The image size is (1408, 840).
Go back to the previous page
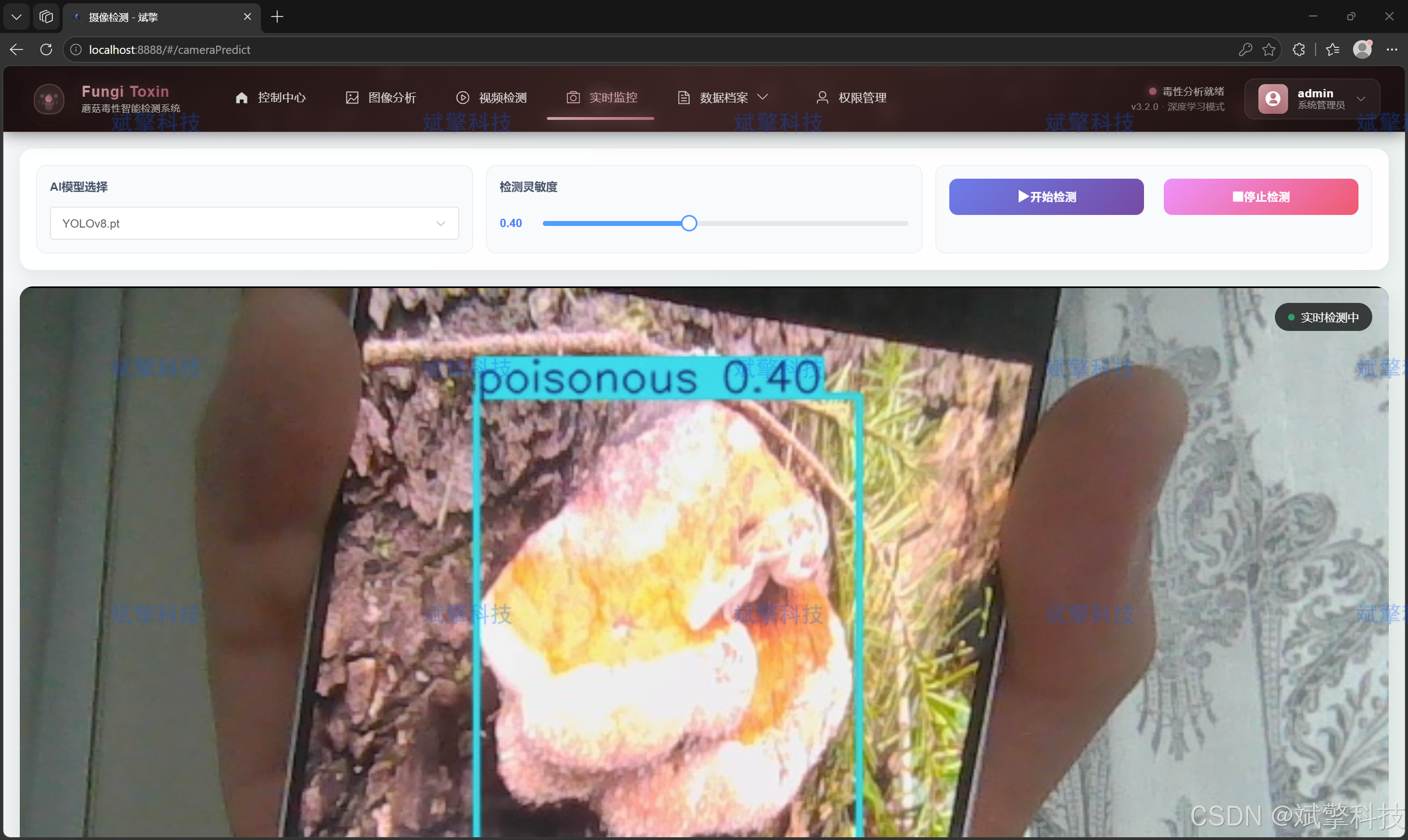click(x=16, y=50)
